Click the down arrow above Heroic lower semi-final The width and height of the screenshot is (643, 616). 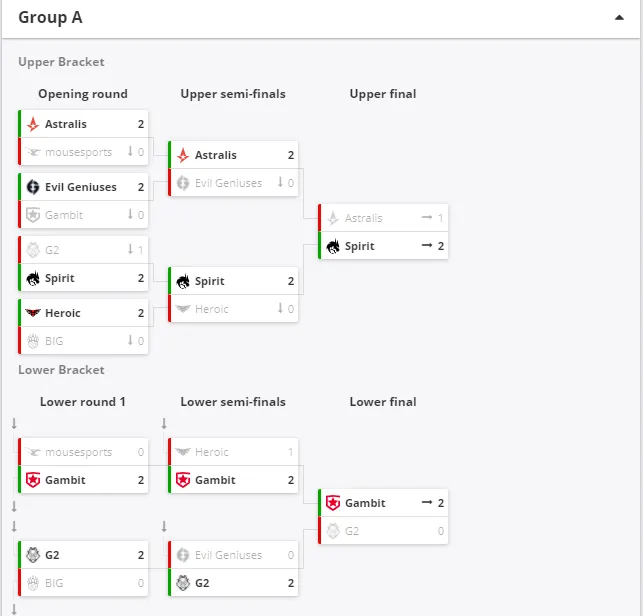[164, 423]
